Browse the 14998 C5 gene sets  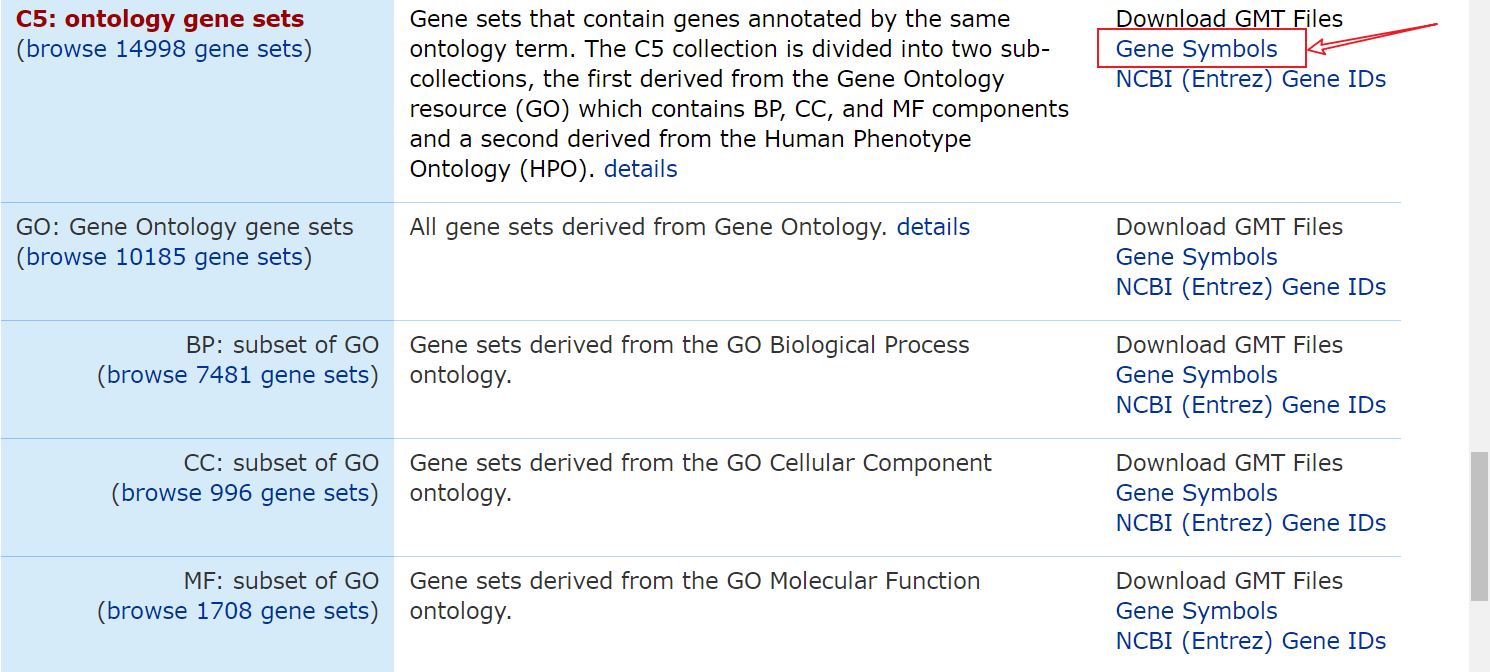click(x=164, y=49)
